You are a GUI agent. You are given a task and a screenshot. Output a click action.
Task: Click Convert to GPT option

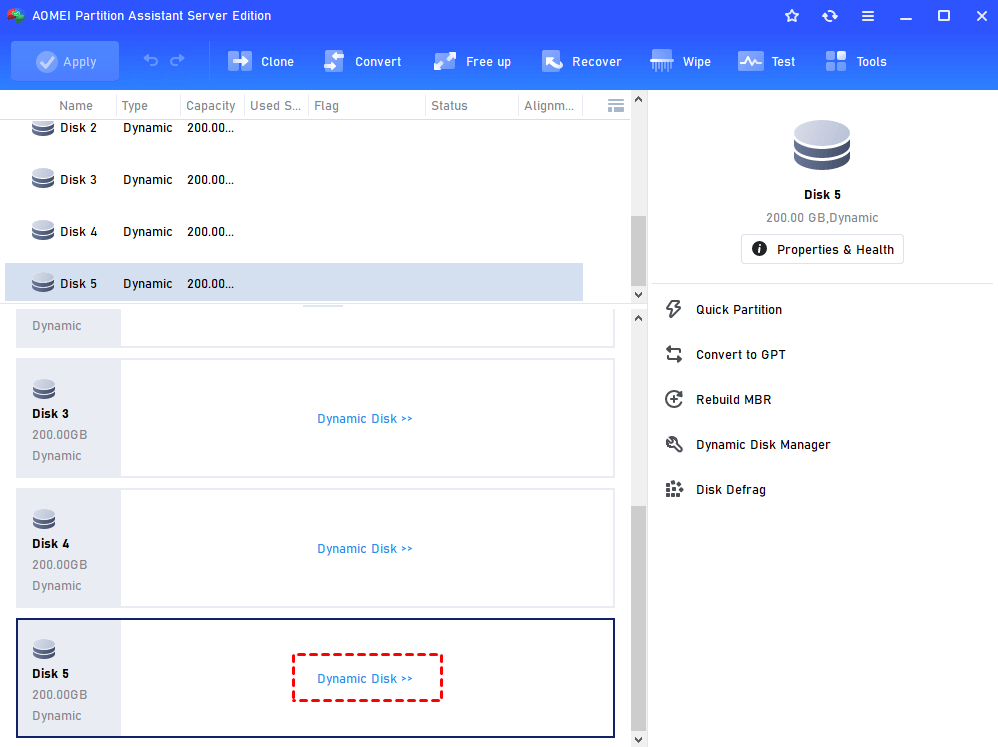(741, 354)
